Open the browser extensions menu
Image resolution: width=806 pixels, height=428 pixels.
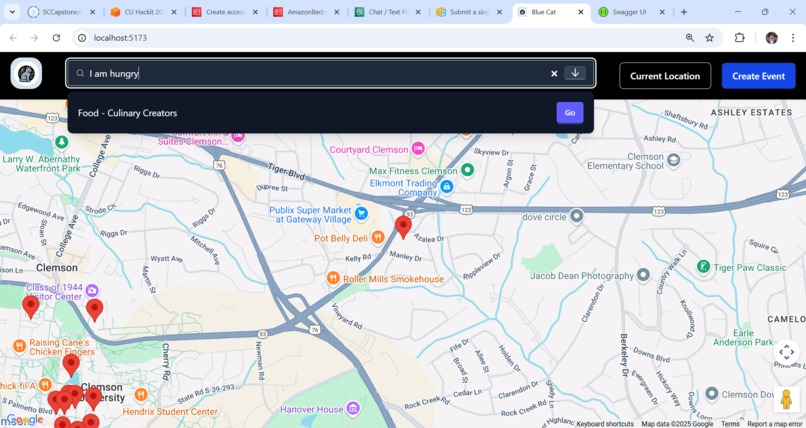pyautogui.click(x=739, y=38)
